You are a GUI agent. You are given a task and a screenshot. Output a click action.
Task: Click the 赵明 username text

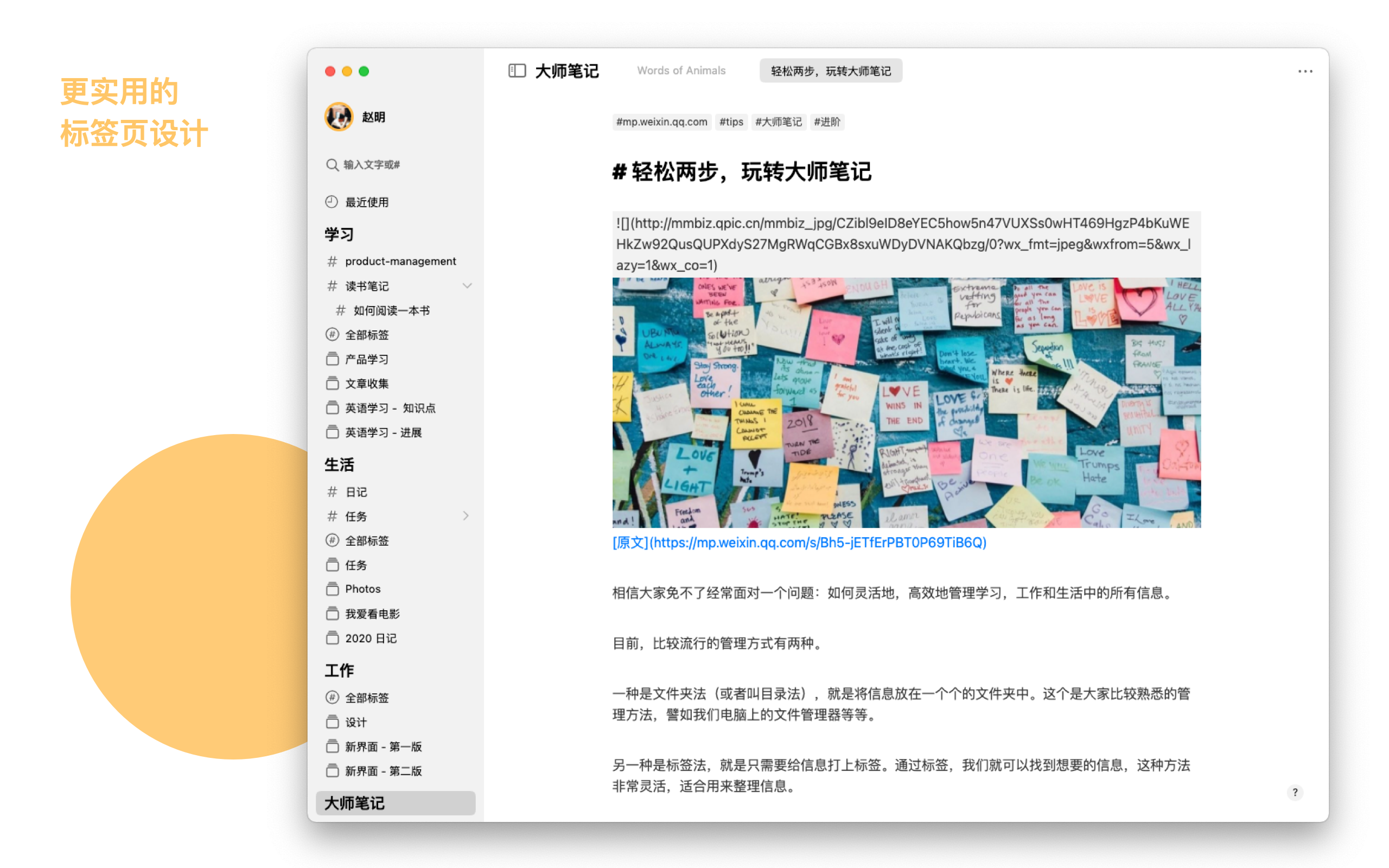[373, 117]
